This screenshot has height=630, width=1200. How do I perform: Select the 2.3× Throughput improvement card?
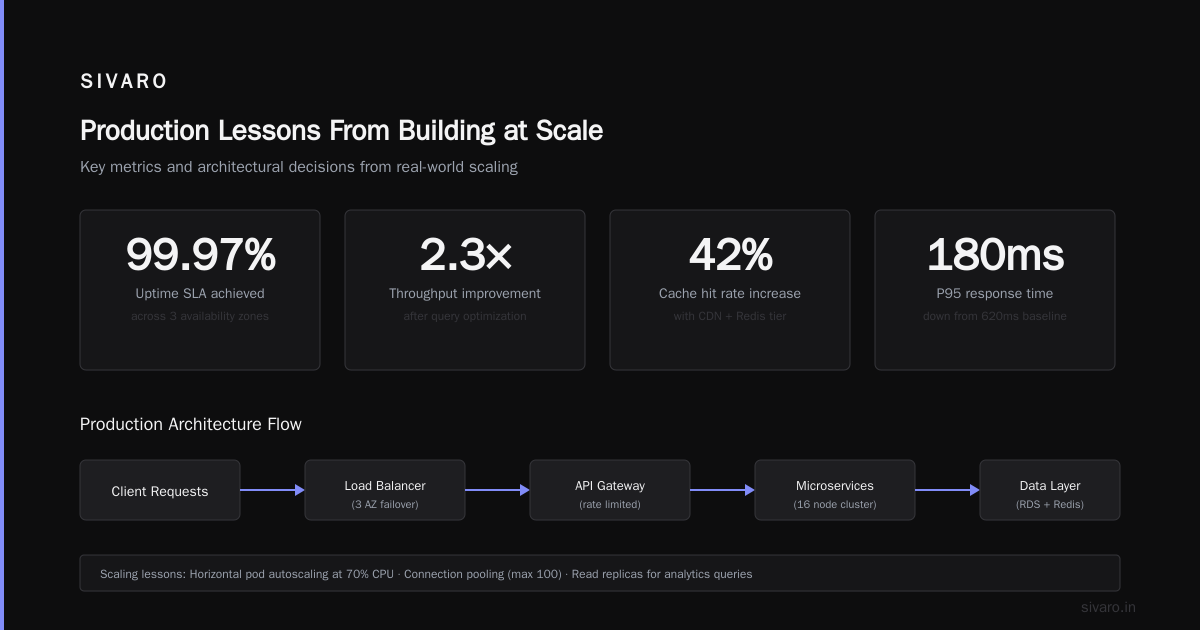pyautogui.click(x=465, y=290)
